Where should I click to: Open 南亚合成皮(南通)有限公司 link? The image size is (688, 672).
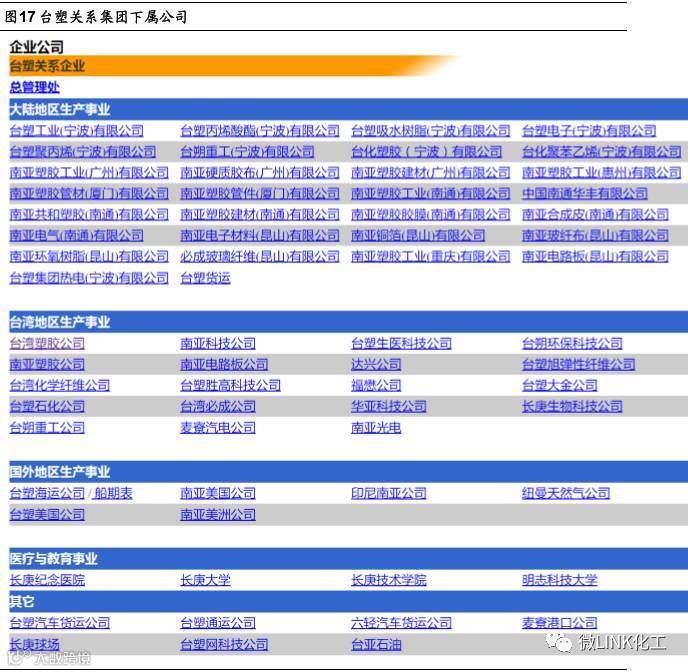coord(595,214)
